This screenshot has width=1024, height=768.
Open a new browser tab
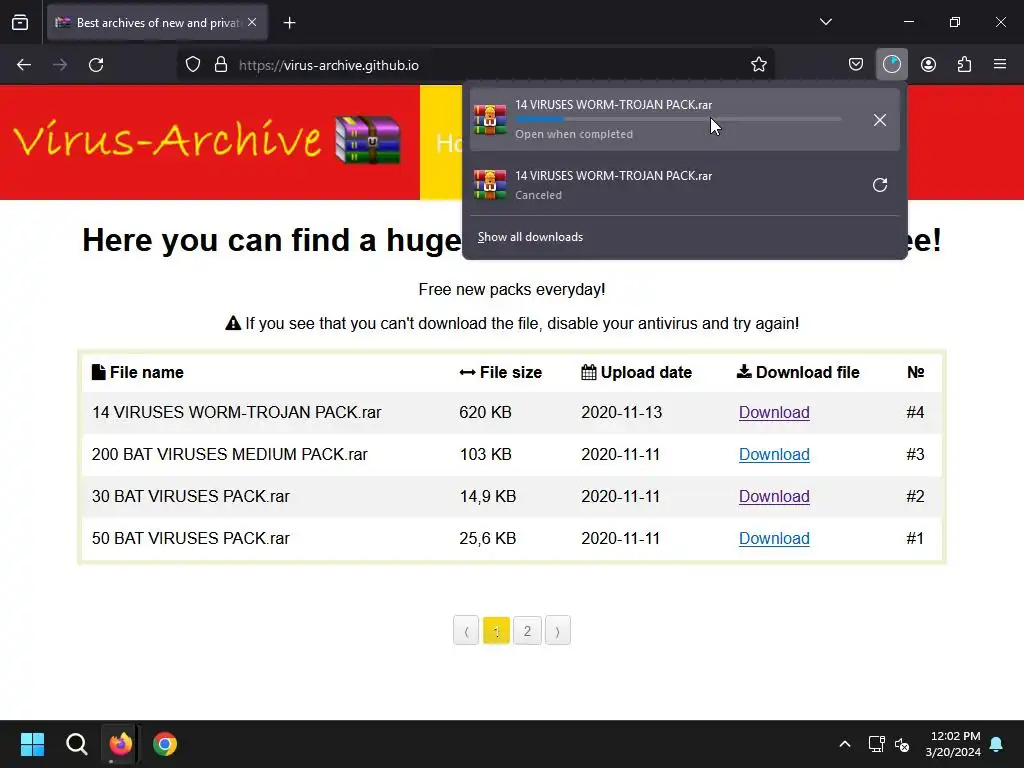tap(289, 23)
